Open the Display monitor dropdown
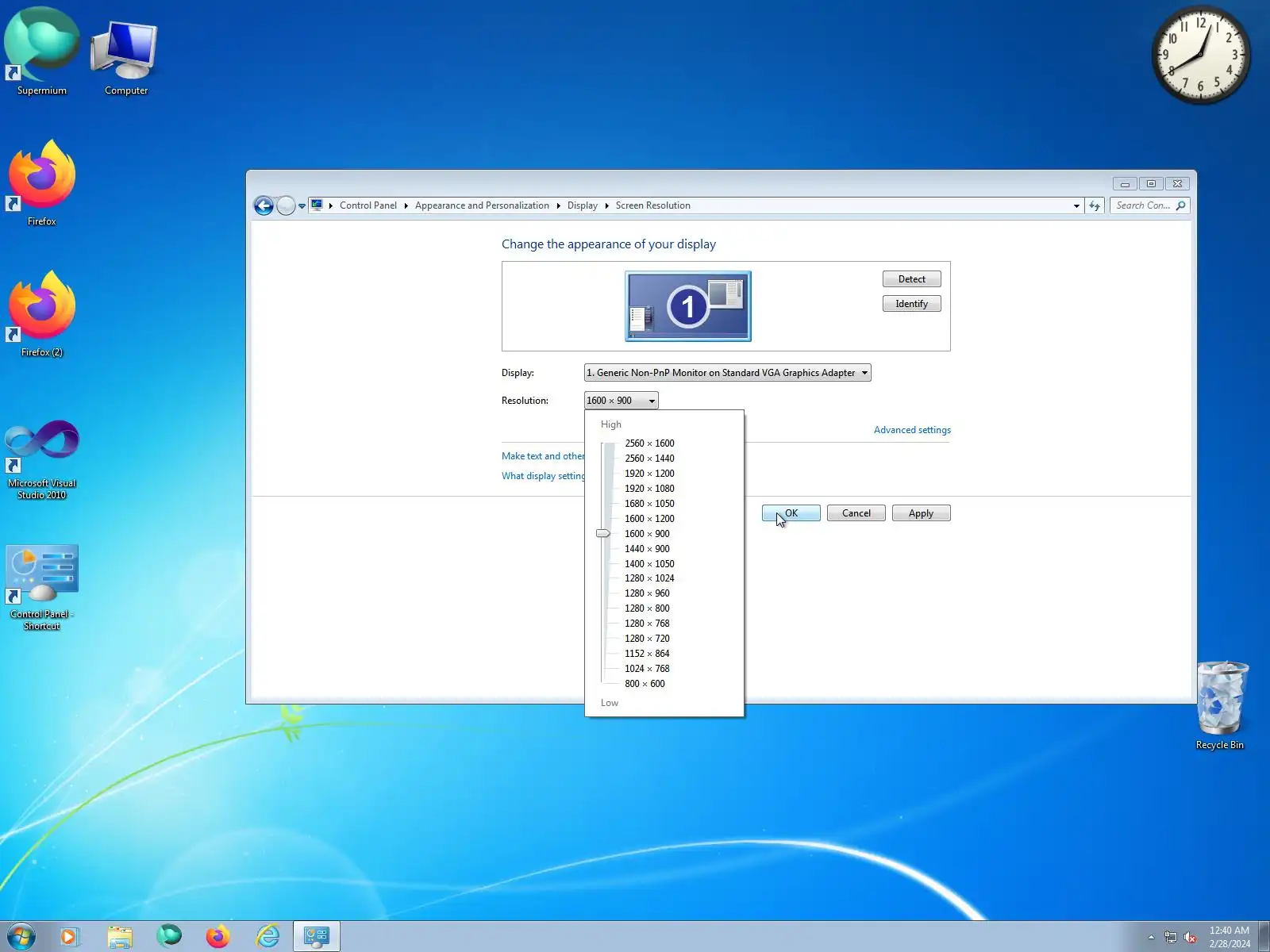The height and width of the screenshot is (952, 1270). point(727,373)
